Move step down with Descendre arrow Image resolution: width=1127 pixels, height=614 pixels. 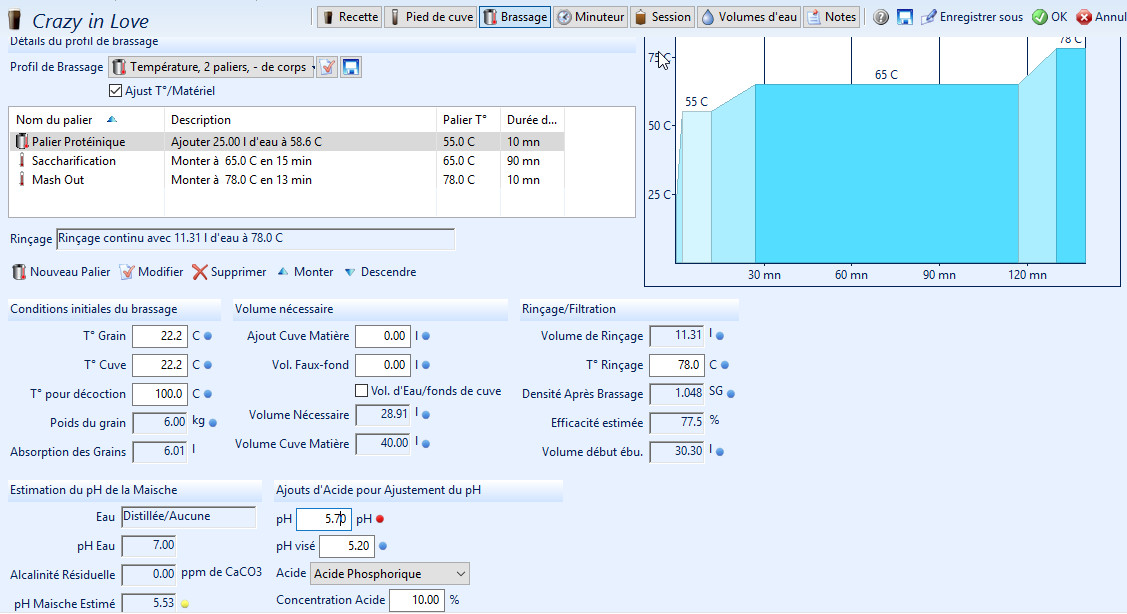point(350,272)
